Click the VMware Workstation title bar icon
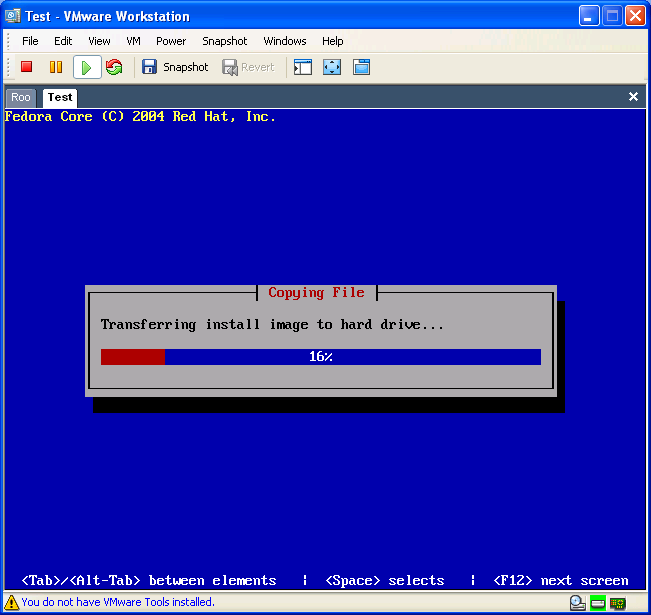 (x=12, y=16)
